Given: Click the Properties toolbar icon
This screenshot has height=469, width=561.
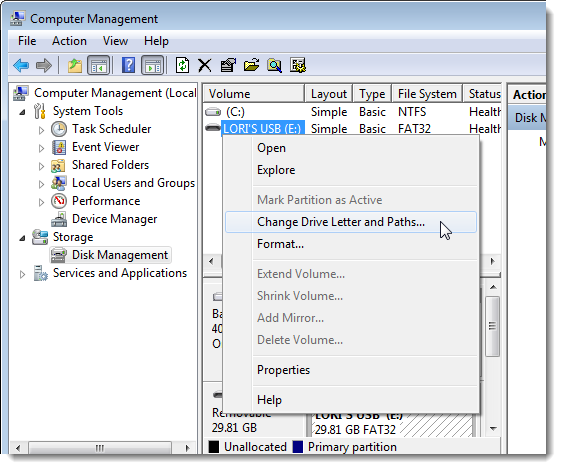Looking at the screenshot, I should coord(228,65).
